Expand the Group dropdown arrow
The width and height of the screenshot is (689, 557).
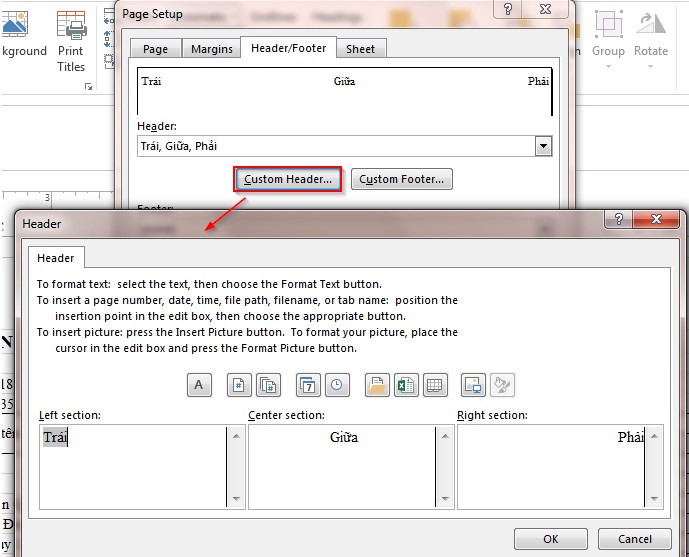[608, 67]
